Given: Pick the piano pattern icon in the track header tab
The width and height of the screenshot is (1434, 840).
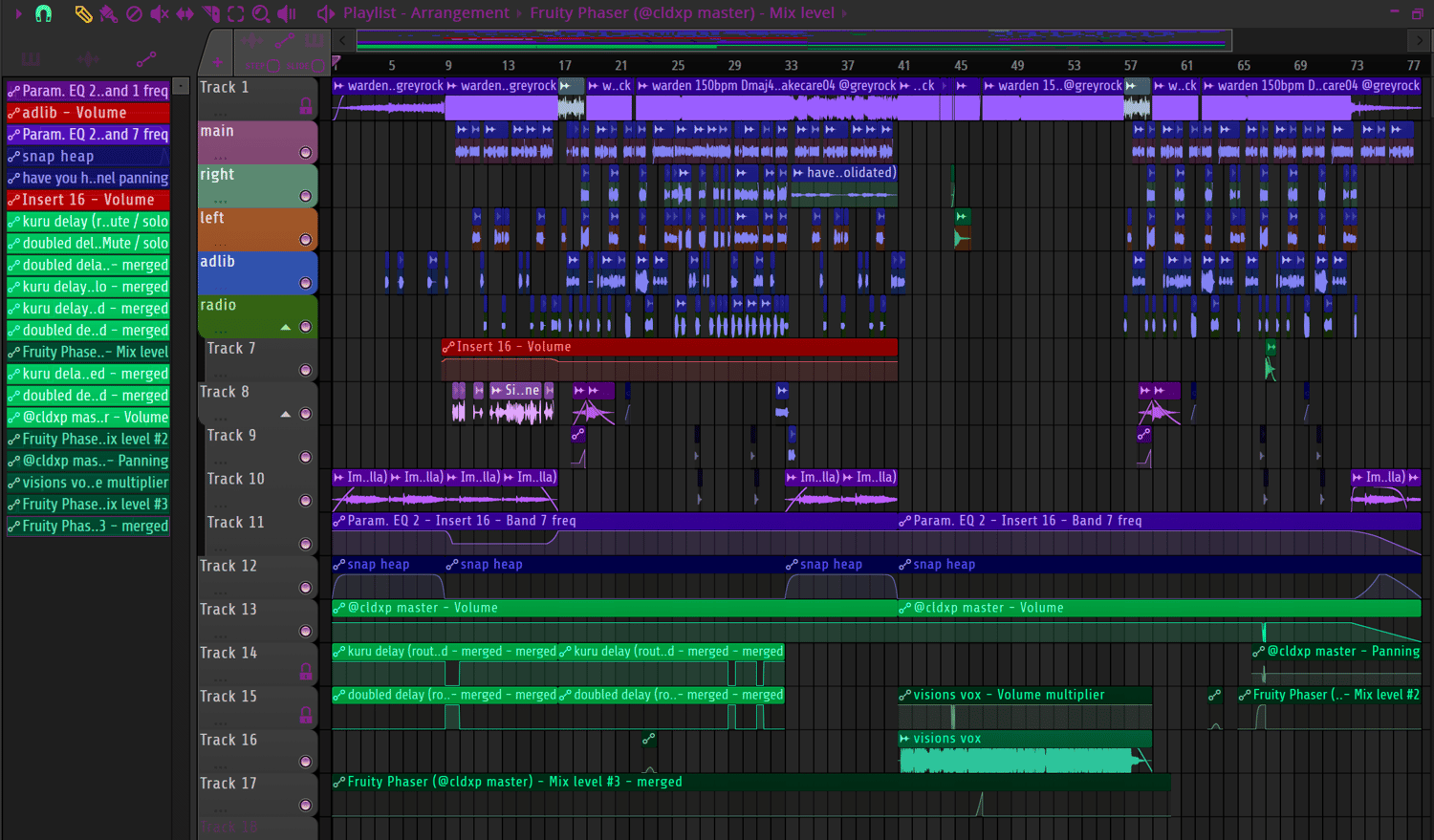Looking at the screenshot, I should pyautogui.click(x=315, y=41).
